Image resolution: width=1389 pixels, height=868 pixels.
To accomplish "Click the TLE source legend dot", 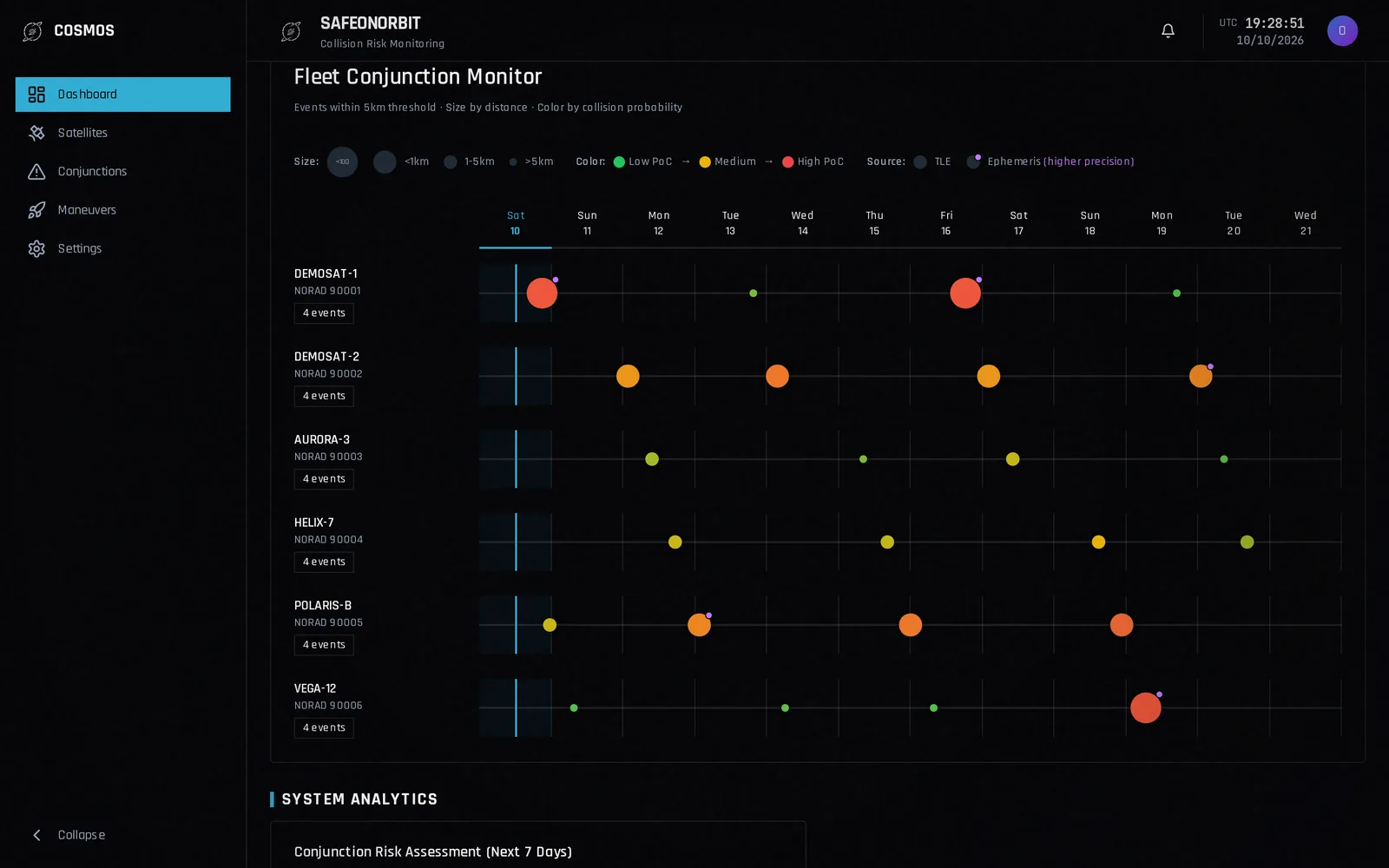I will pos(920,161).
